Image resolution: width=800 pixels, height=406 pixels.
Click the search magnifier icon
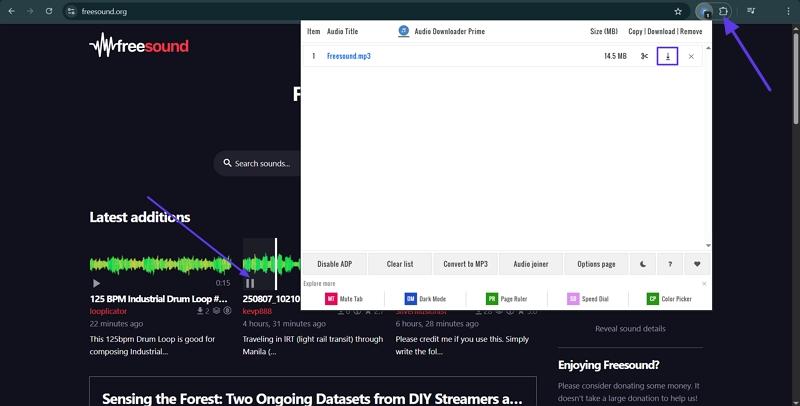(228, 163)
